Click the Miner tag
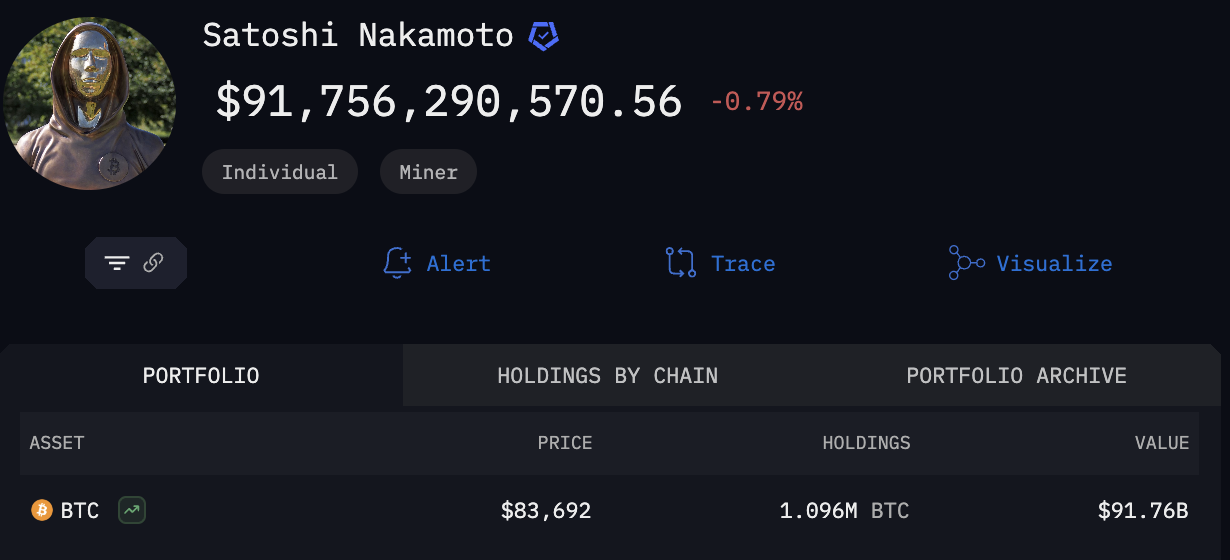Viewport: 1230px width, 560px height. point(428,172)
